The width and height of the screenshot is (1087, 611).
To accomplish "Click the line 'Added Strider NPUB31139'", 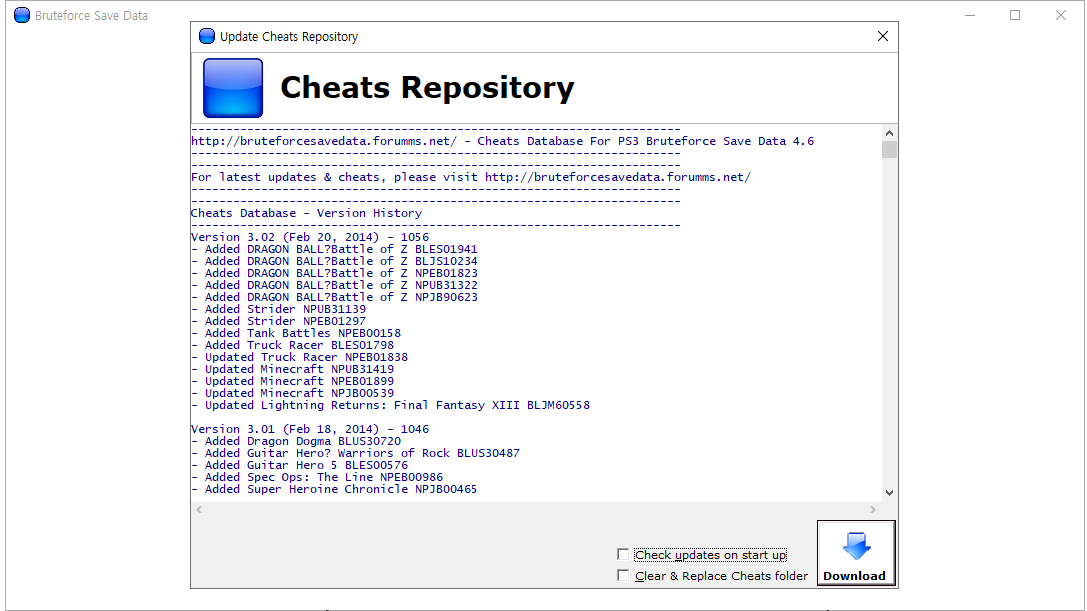I will pyautogui.click(x=279, y=309).
